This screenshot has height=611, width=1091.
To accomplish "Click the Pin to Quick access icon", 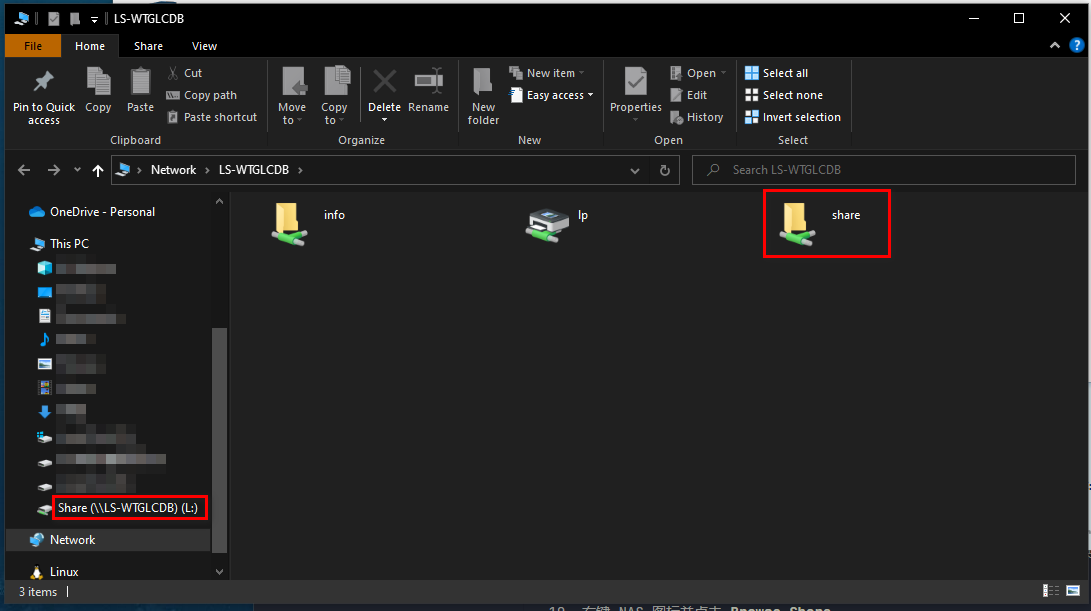I will (x=43, y=82).
